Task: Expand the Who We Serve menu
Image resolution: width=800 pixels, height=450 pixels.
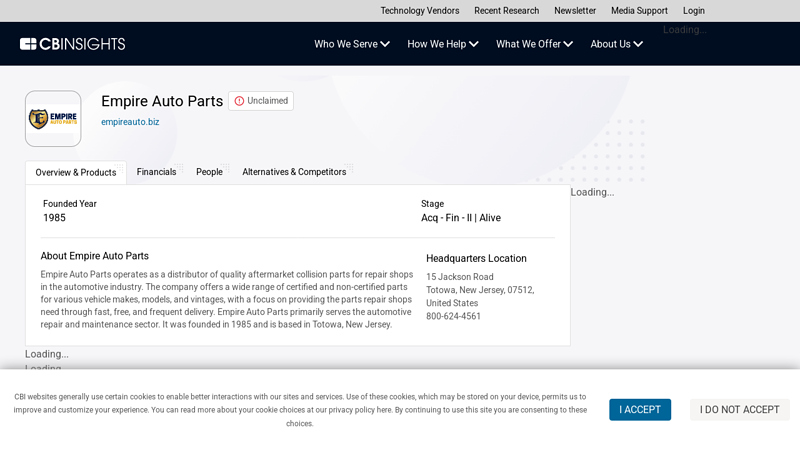Action: (352, 44)
